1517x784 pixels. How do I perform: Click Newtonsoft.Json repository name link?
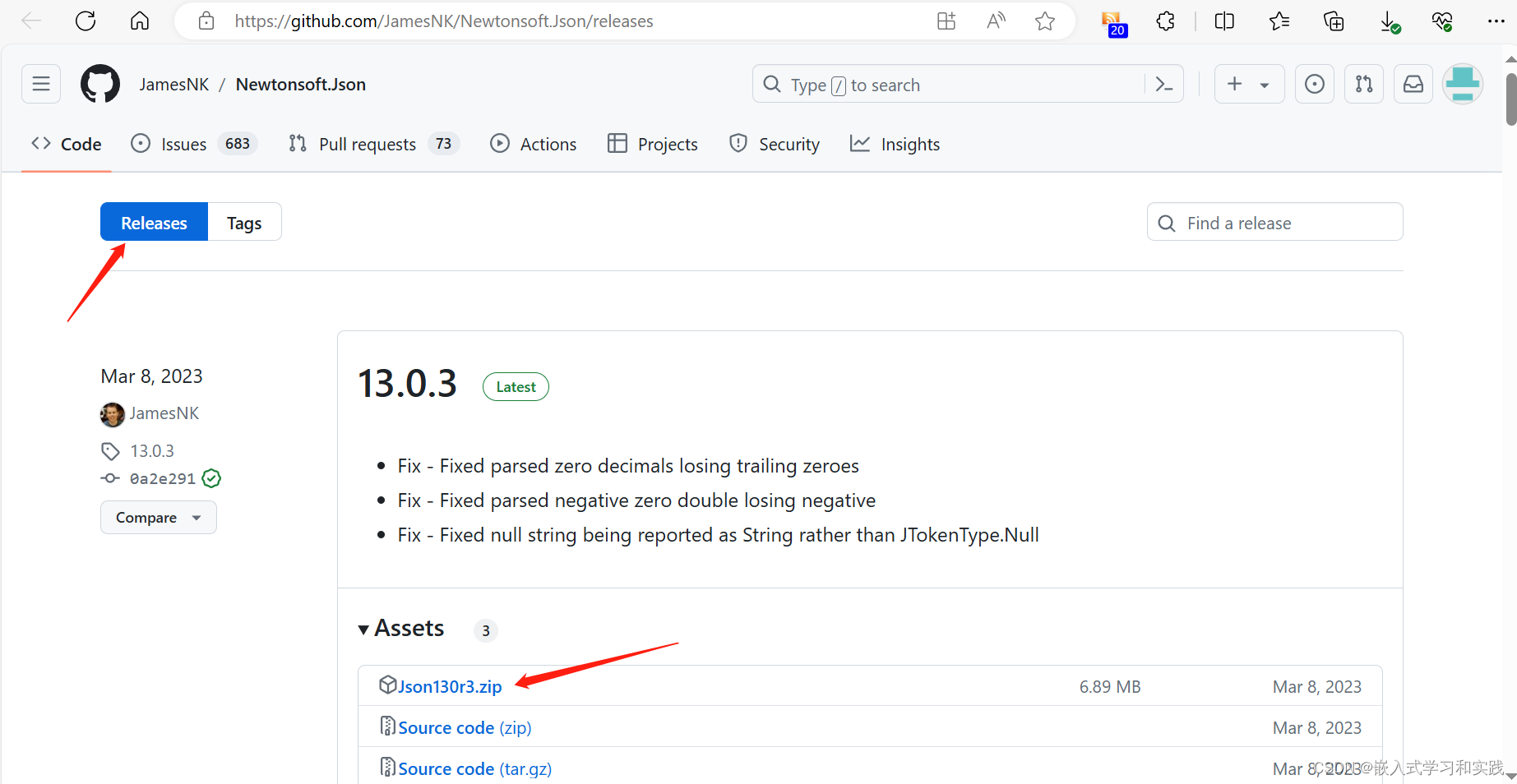point(301,85)
